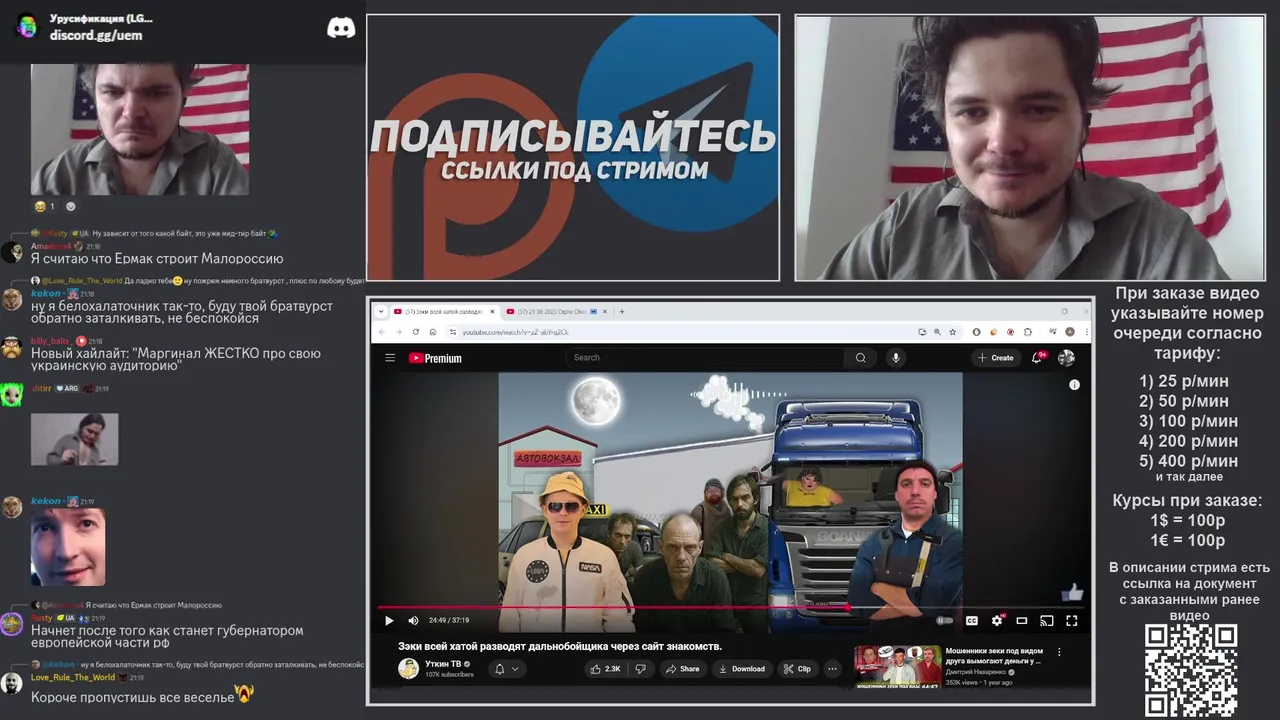
Task: Create a Clip of the video
Action: click(x=797, y=669)
